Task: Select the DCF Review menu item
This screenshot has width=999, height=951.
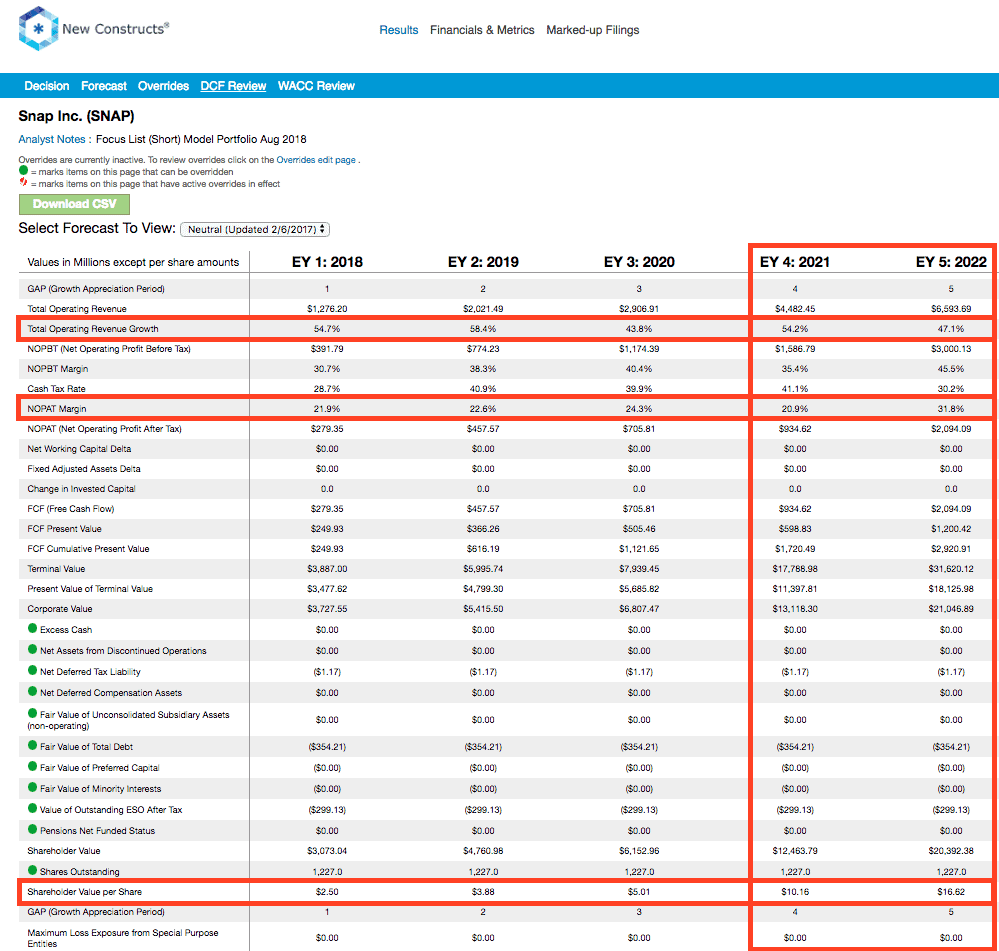Action: [x=233, y=86]
